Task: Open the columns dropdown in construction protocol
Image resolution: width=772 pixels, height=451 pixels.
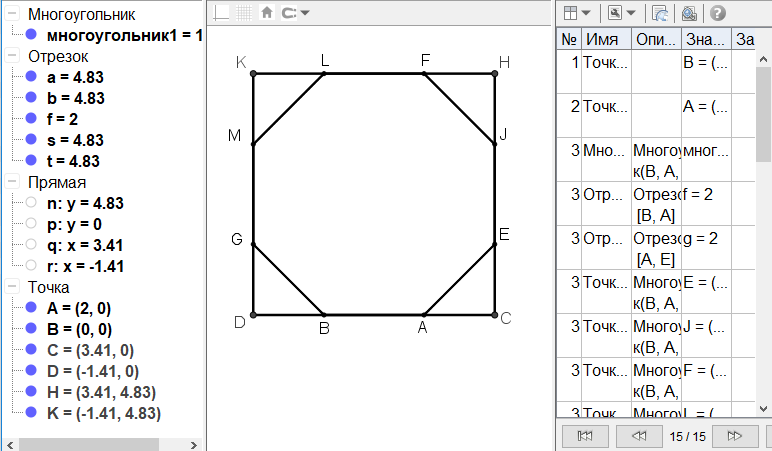Action: (577, 13)
